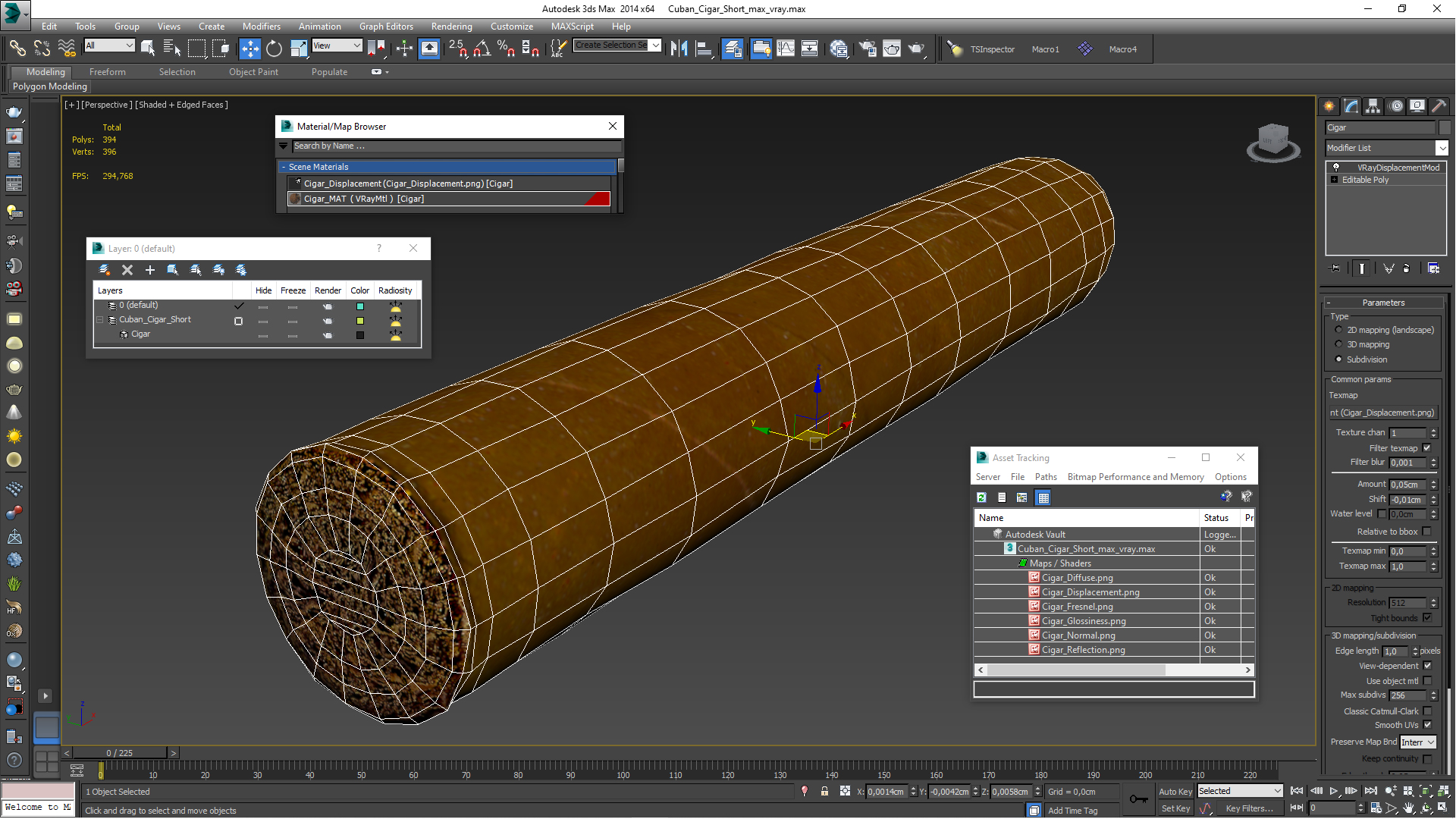Click Refresh icon in Asset Tracking
1456x819 pixels.
point(981,497)
